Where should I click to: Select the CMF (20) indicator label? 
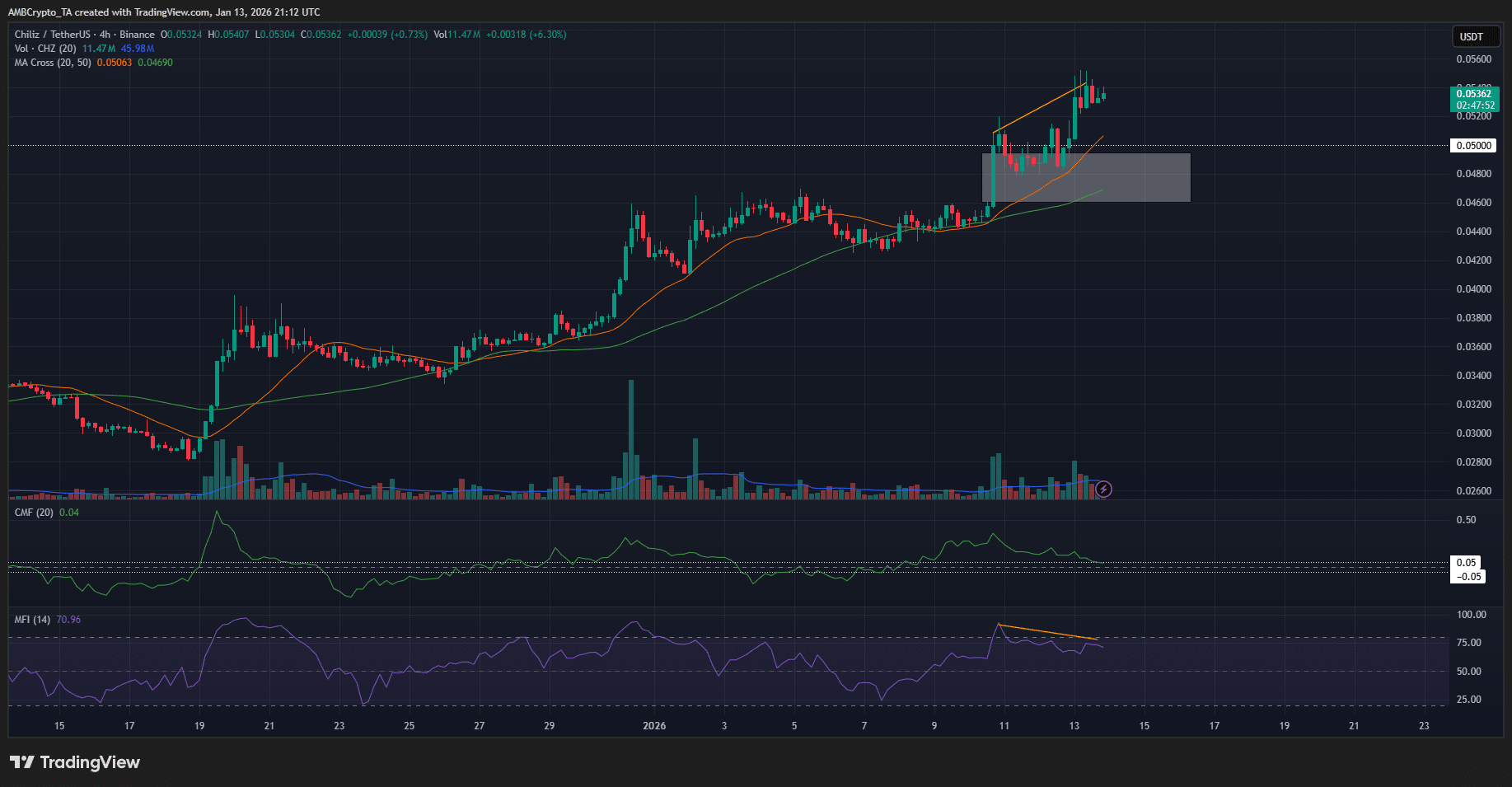(x=34, y=513)
